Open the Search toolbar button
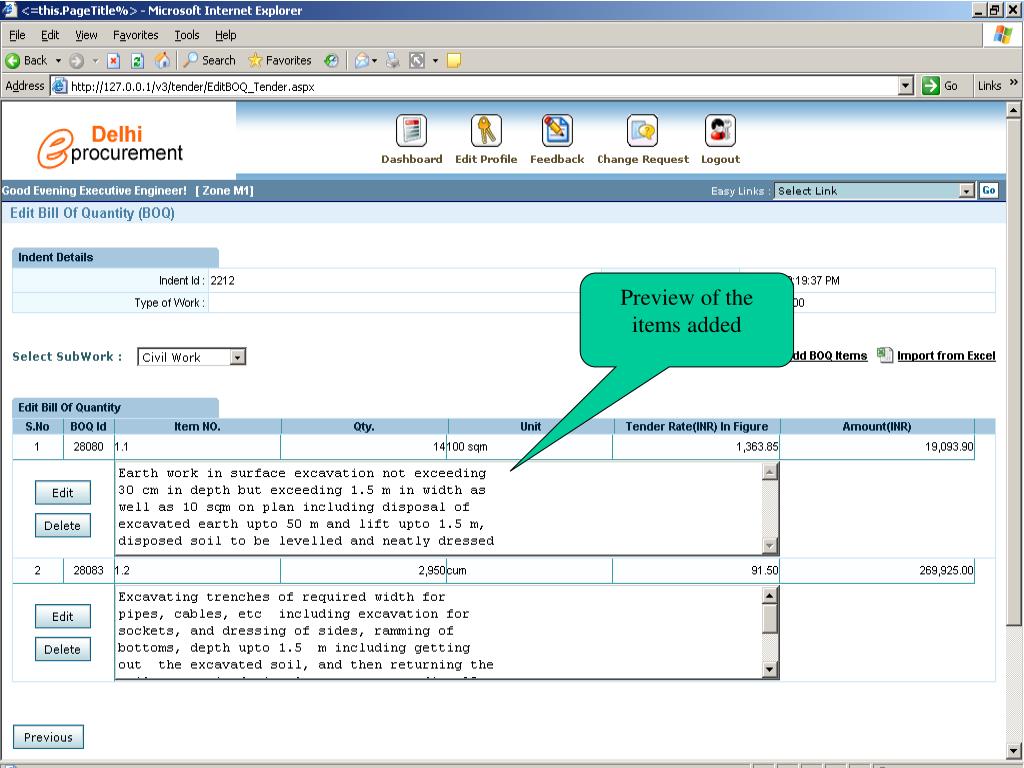 tap(210, 60)
